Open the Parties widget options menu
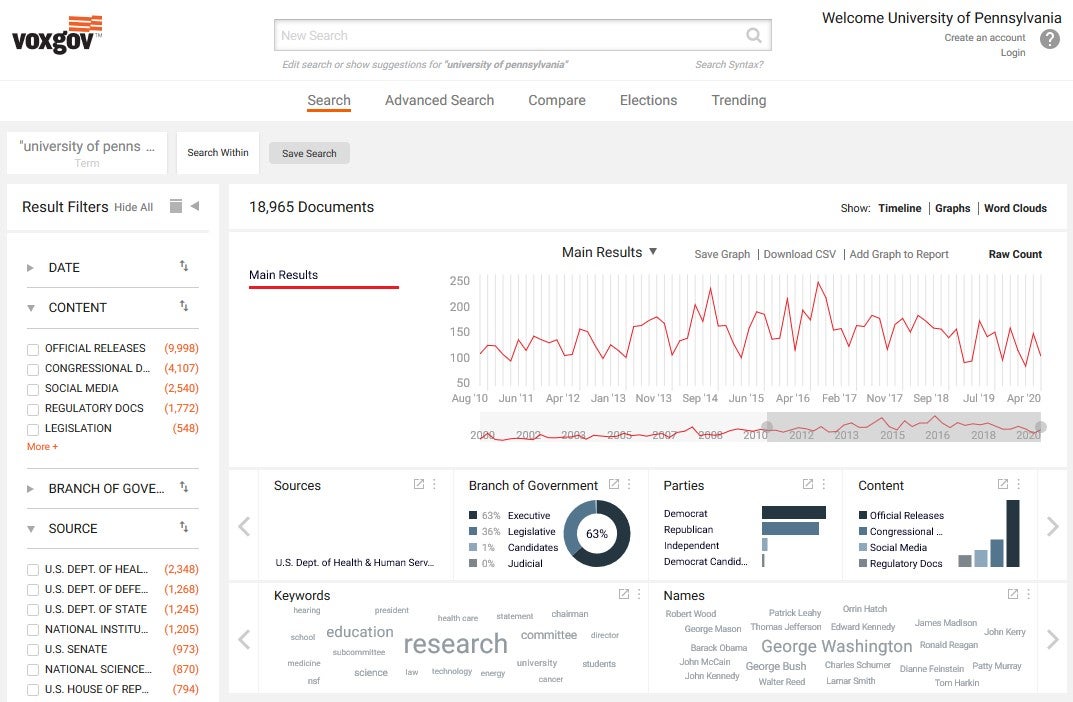Image resolution: width=1073 pixels, height=702 pixels. pos(824,484)
